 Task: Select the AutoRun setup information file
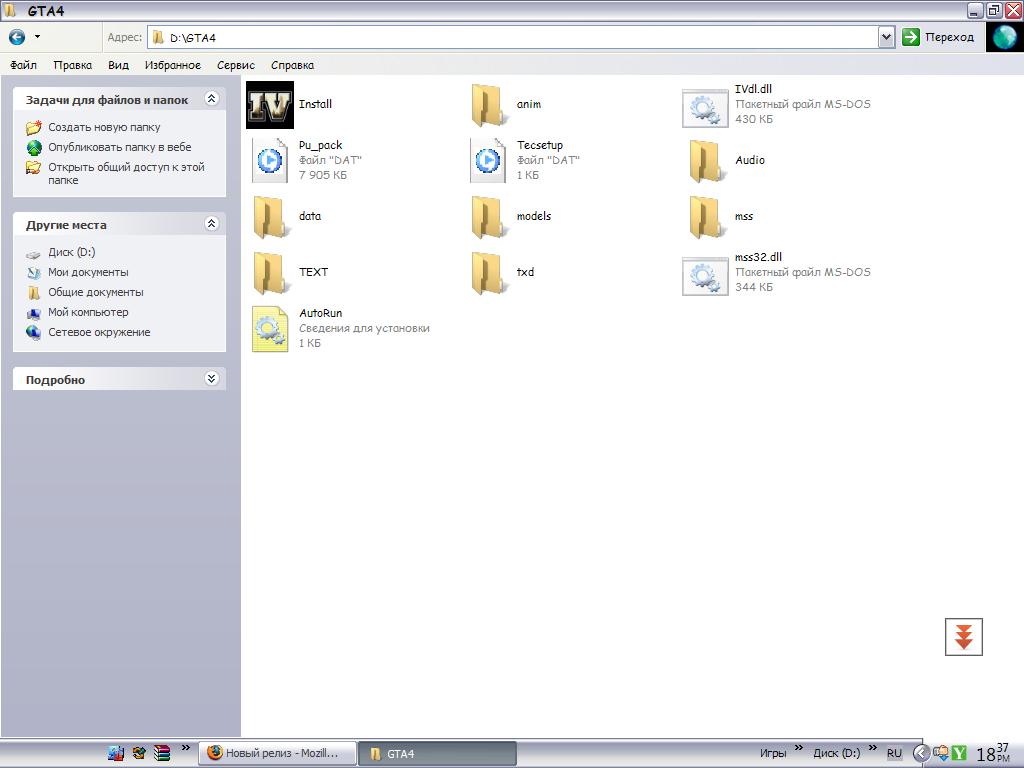tap(270, 329)
